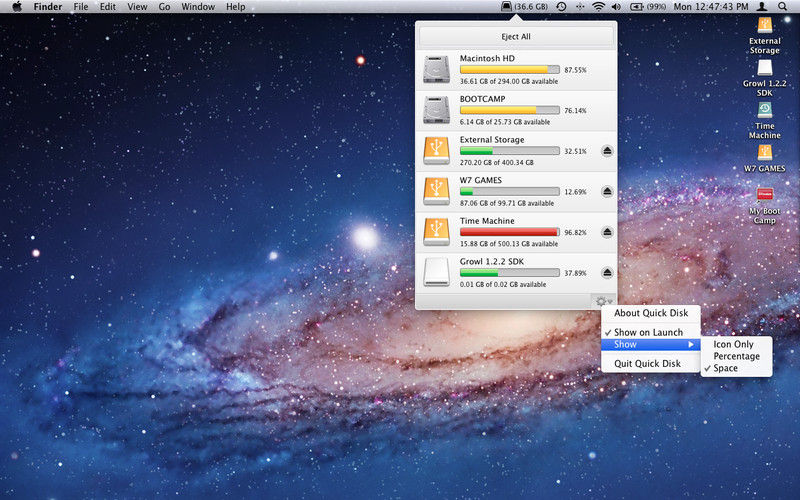Click the 36.6 GB text in menu bar

pyautogui.click(x=531, y=7)
